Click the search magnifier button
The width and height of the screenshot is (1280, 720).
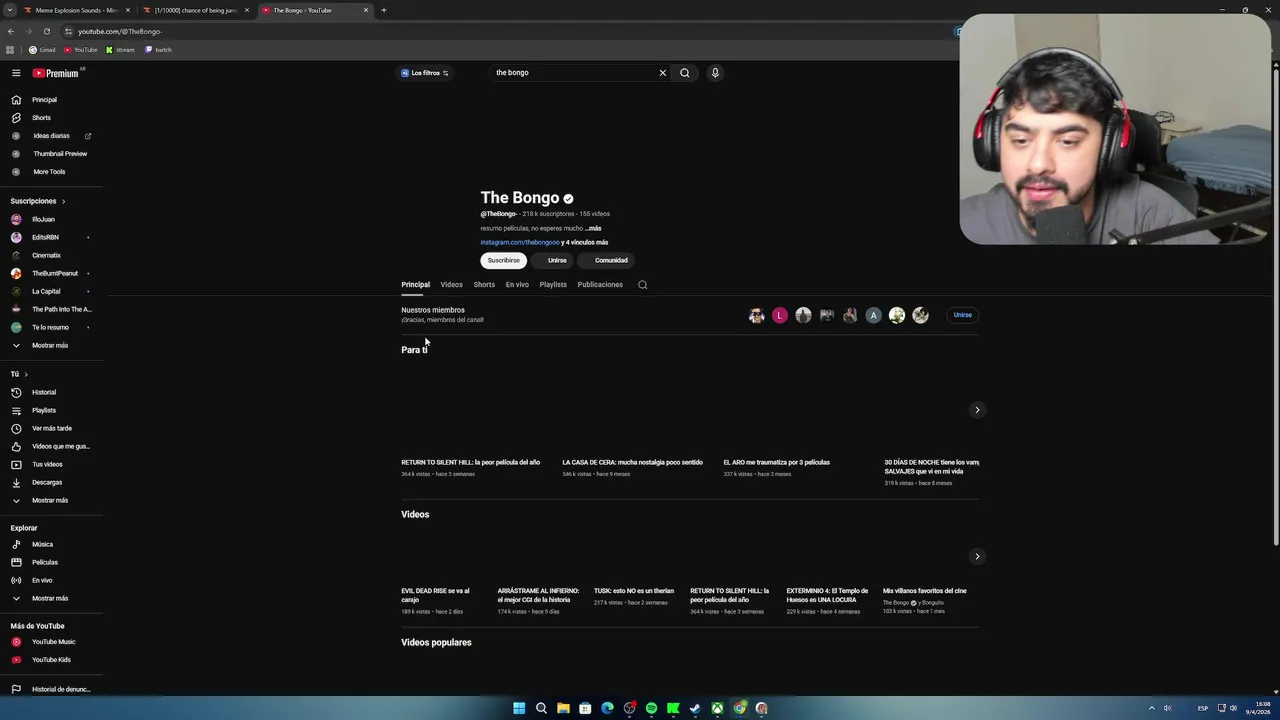point(685,73)
